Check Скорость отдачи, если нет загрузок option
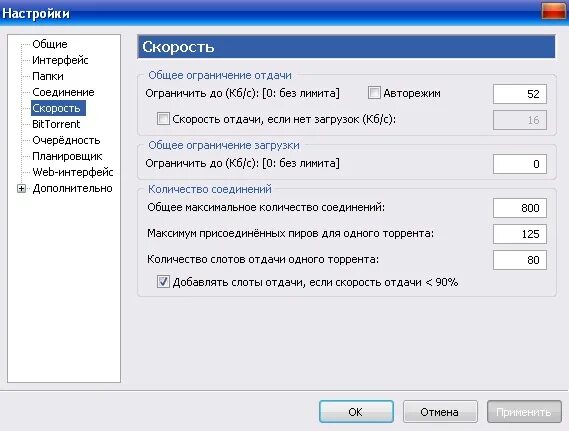This screenshot has height=431, width=569. tap(163, 119)
